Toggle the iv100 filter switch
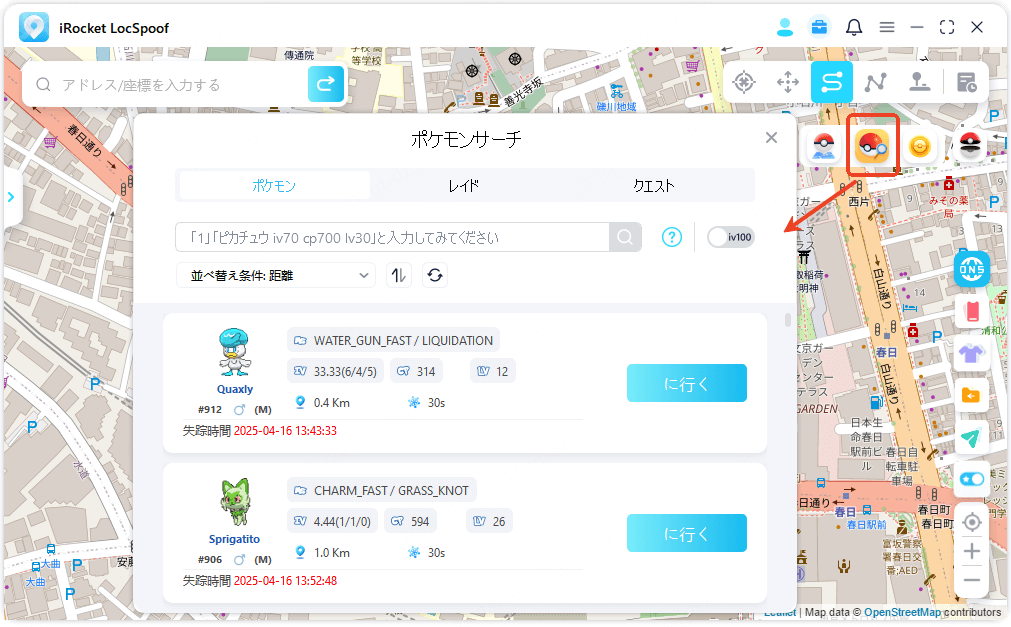 pyautogui.click(x=731, y=237)
